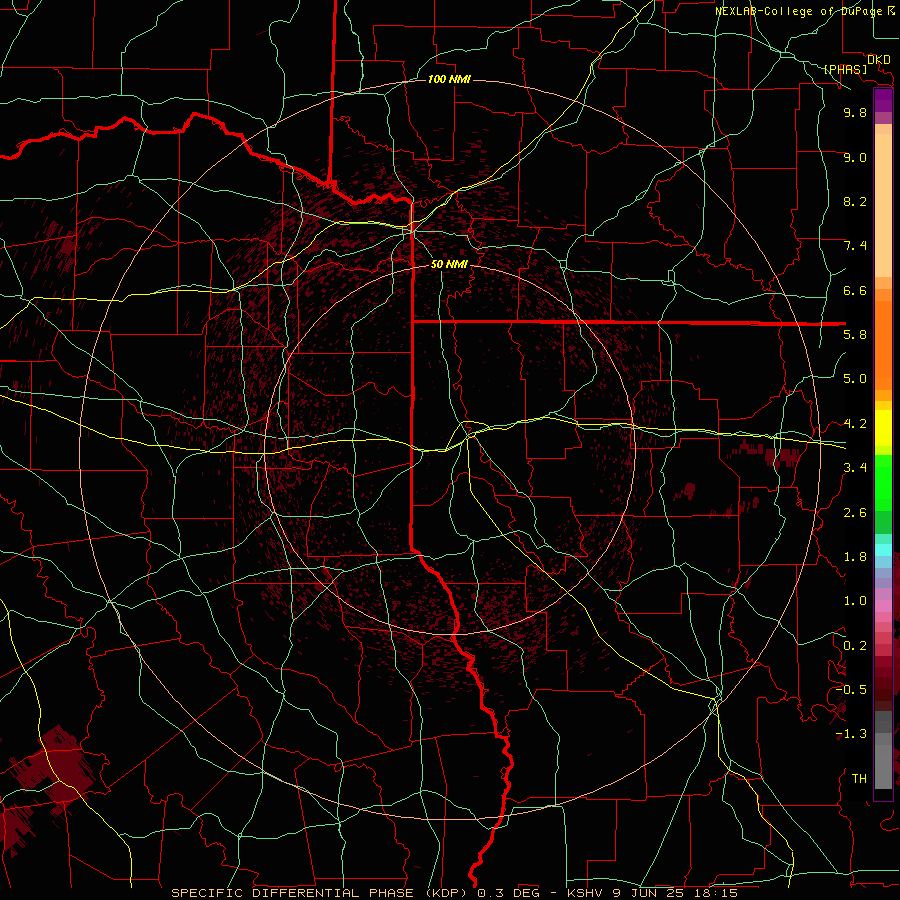
Task: Click the orange color scale segment
Action: (x=883, y=346)
